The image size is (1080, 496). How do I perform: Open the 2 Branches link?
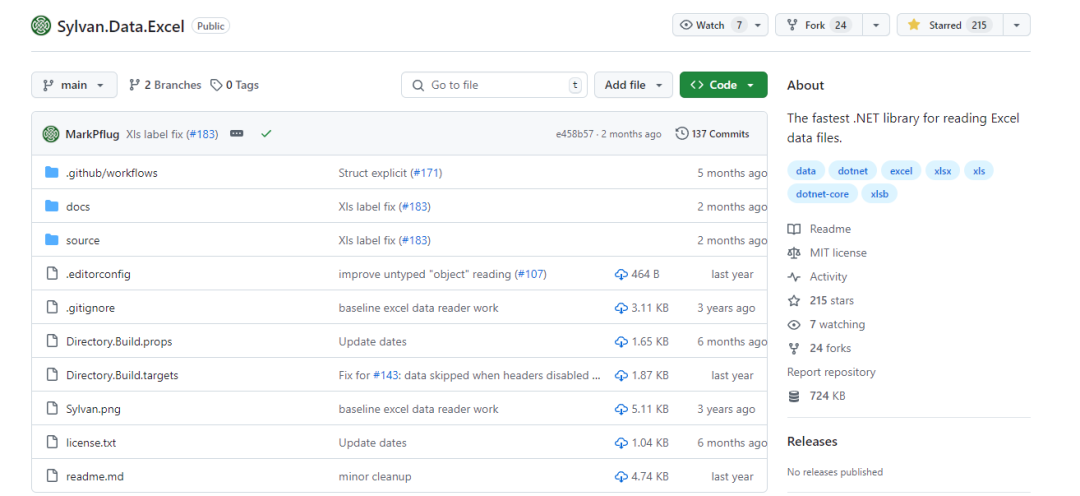click(x=165, y=85)
